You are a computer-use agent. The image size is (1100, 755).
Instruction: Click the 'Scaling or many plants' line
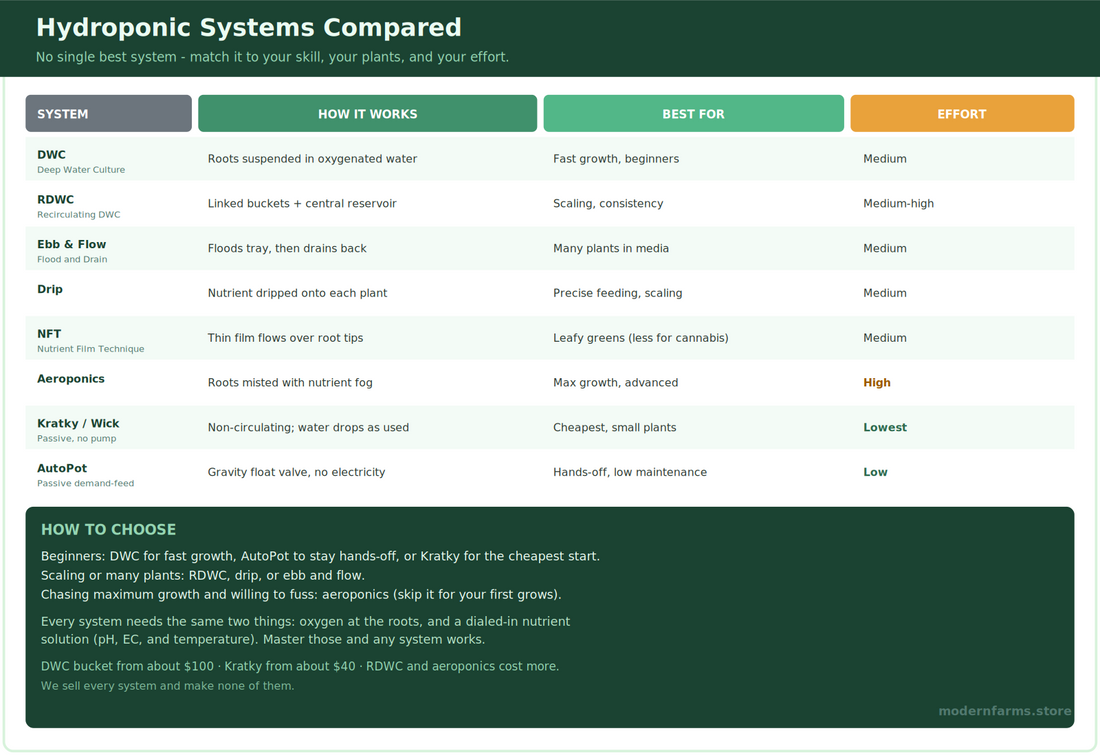click(203, 575)
